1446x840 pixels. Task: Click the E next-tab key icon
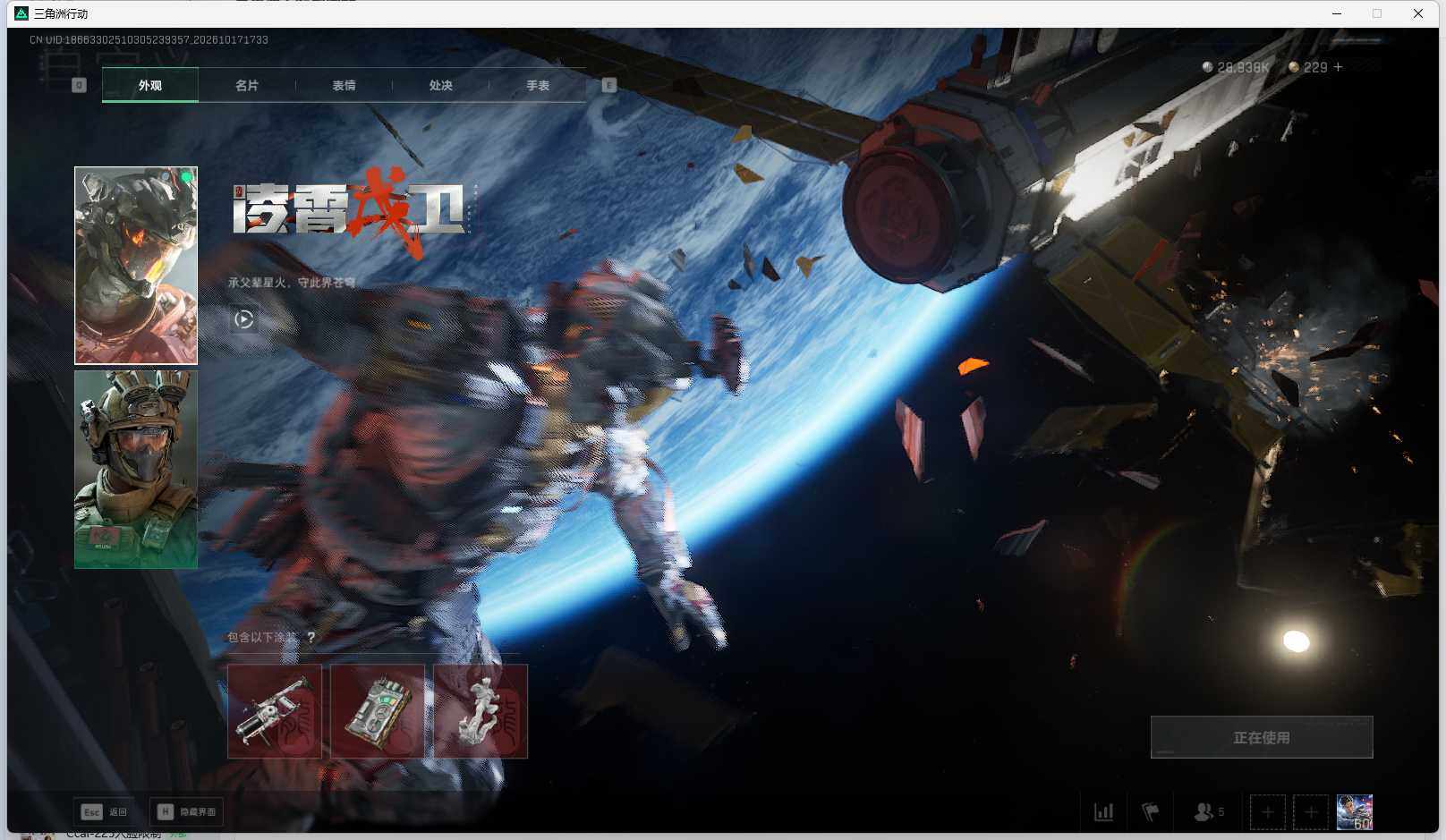pyautogui.click(x=609, y=85)
